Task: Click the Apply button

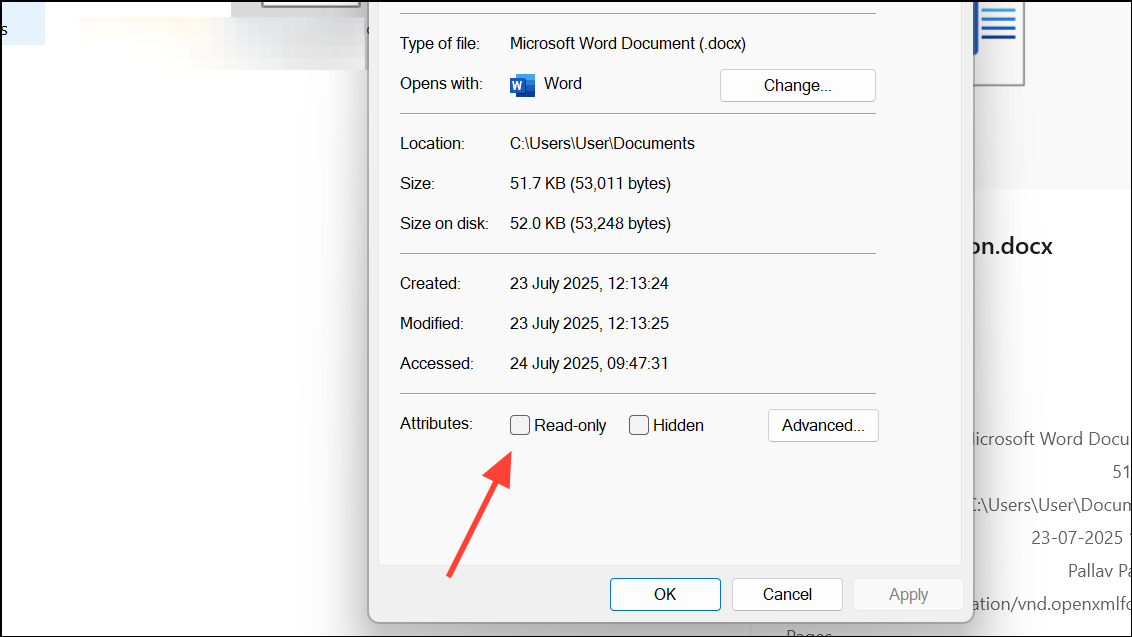Action: 908,594
